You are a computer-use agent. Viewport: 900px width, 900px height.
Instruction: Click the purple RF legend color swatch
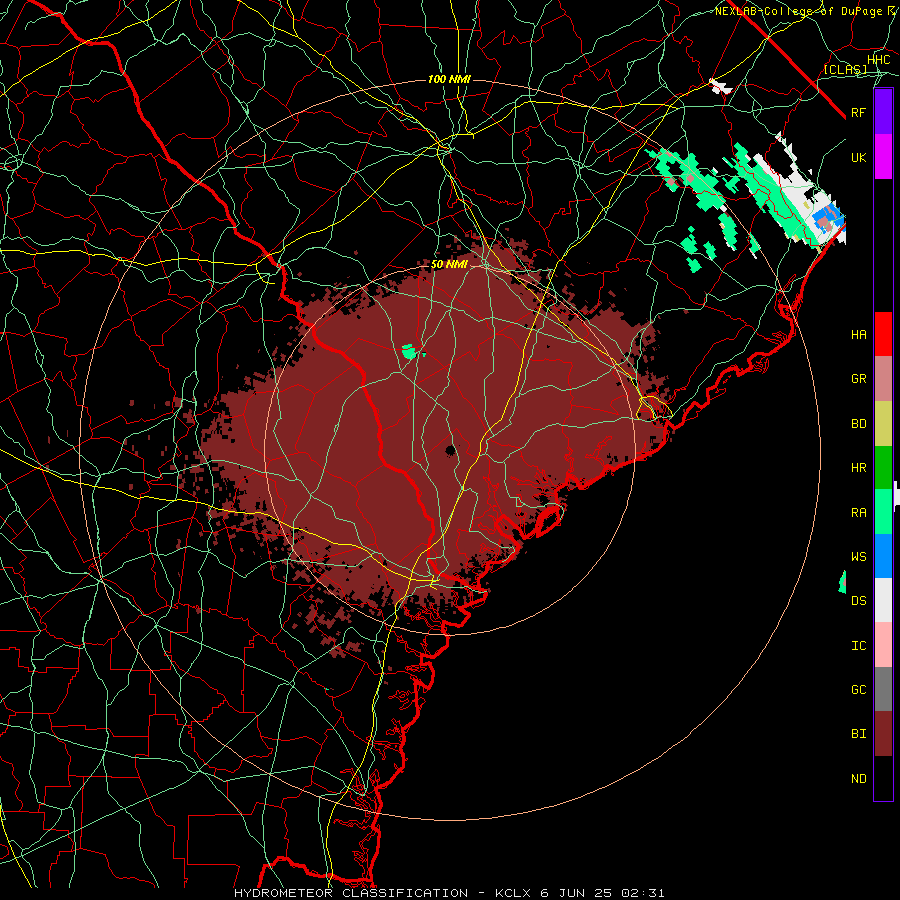[883, 112]
